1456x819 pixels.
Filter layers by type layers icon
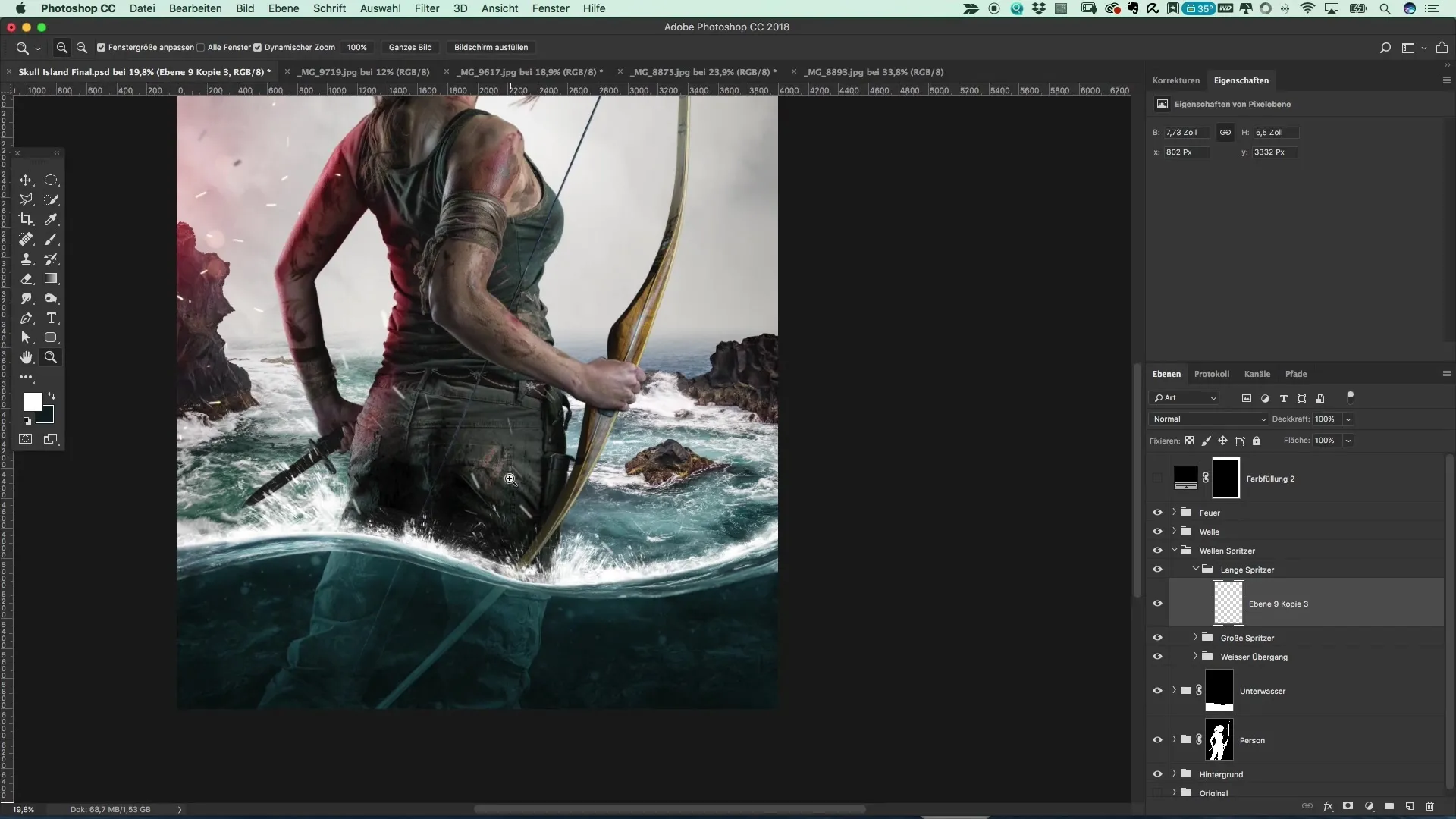click(1283, 398)
